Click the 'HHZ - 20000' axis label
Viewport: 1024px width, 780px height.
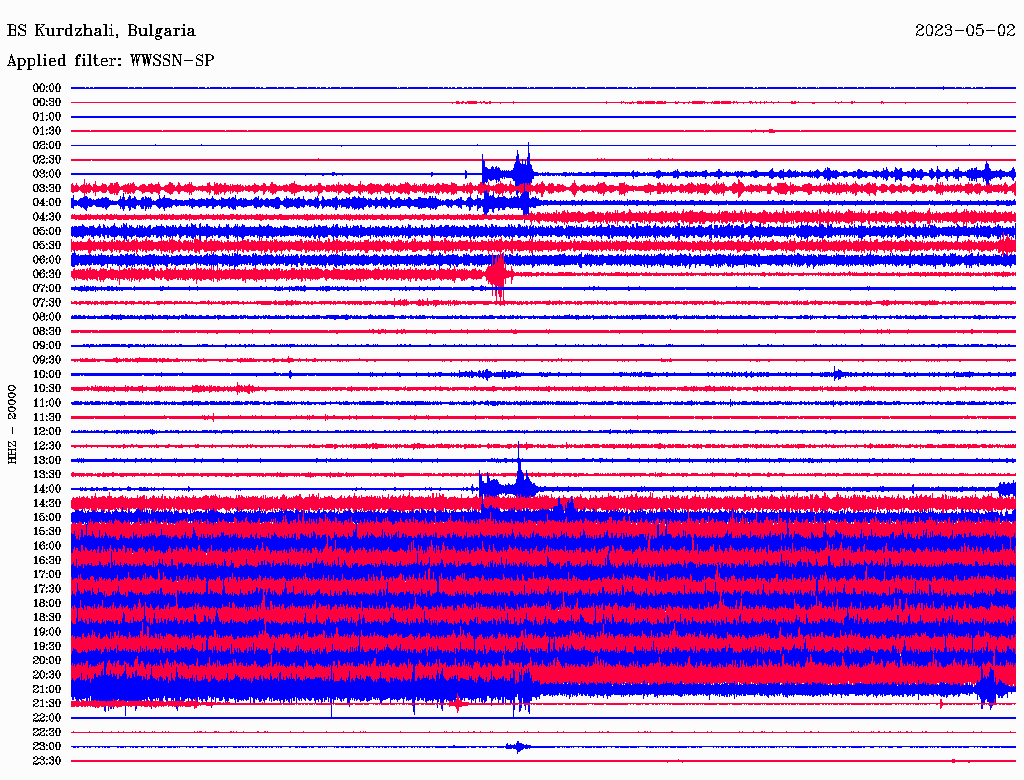click(12, 424)
